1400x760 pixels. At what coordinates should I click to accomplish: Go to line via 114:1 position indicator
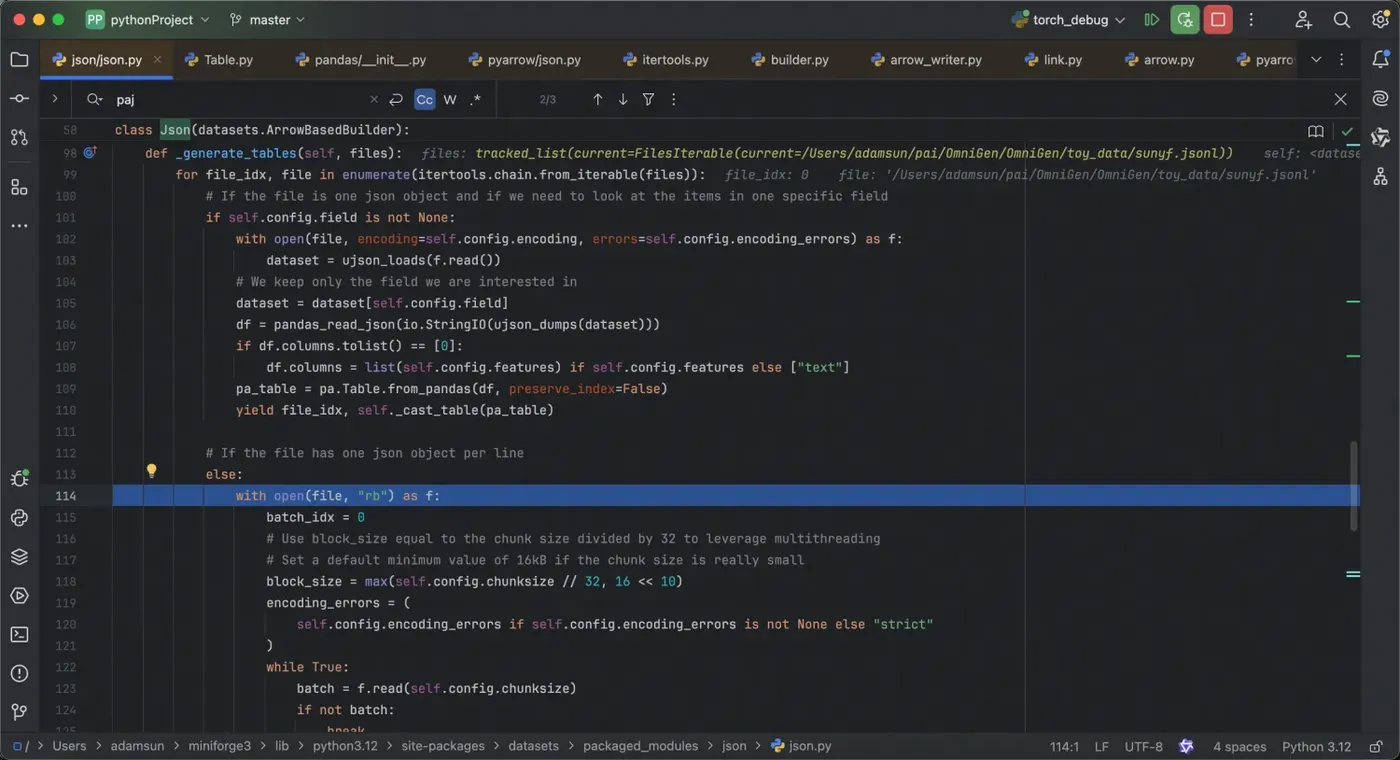click(x=1064, y=746)
